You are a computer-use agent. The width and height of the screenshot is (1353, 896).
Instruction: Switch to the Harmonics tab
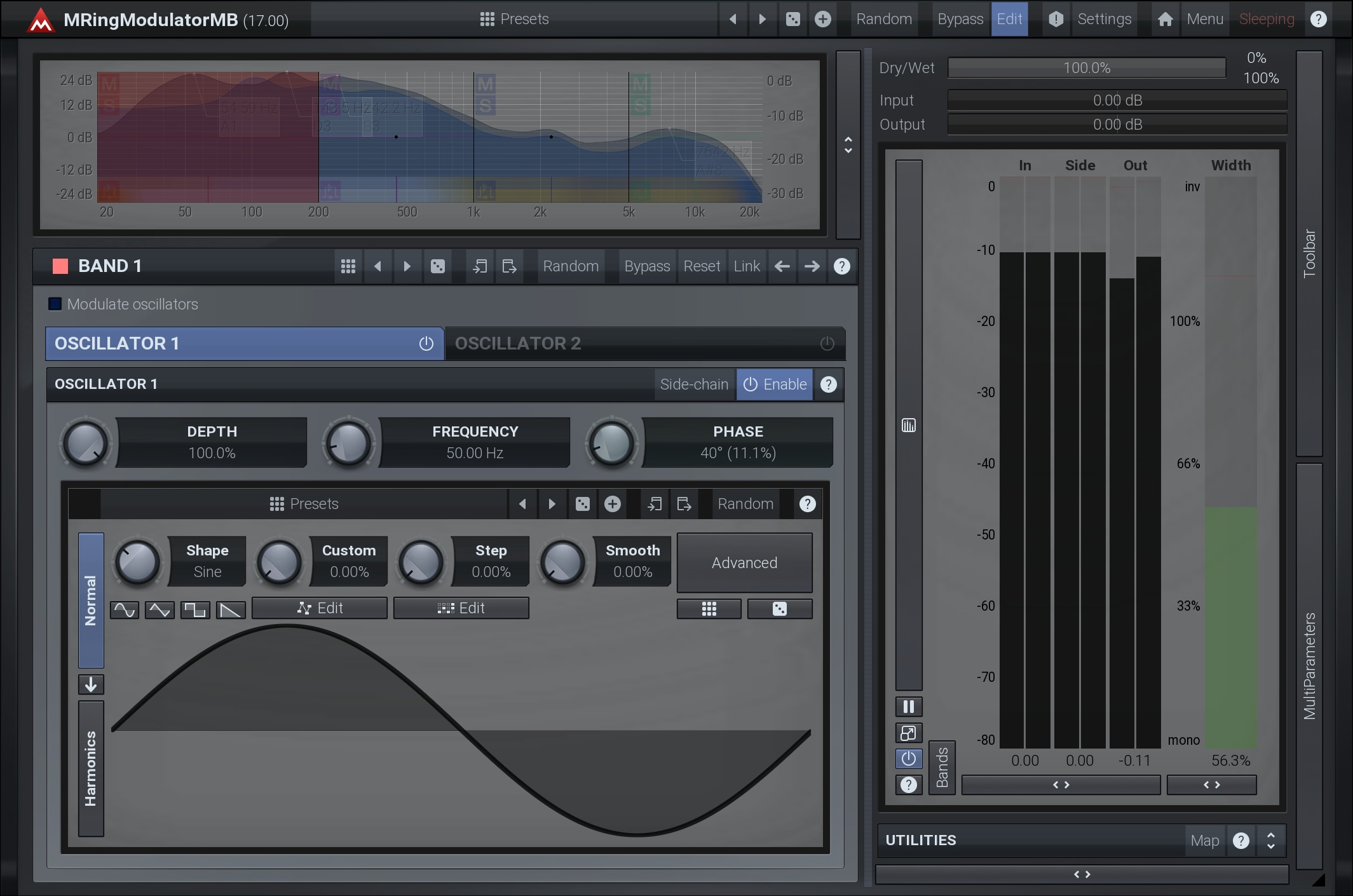[x=91, y=769]
